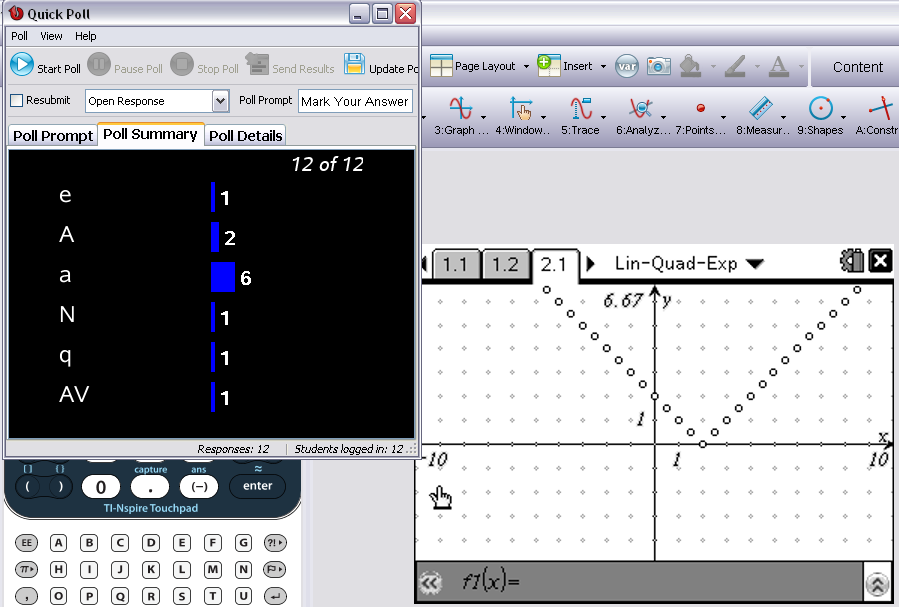Click the camera screen capture icon

click(658, 66)
